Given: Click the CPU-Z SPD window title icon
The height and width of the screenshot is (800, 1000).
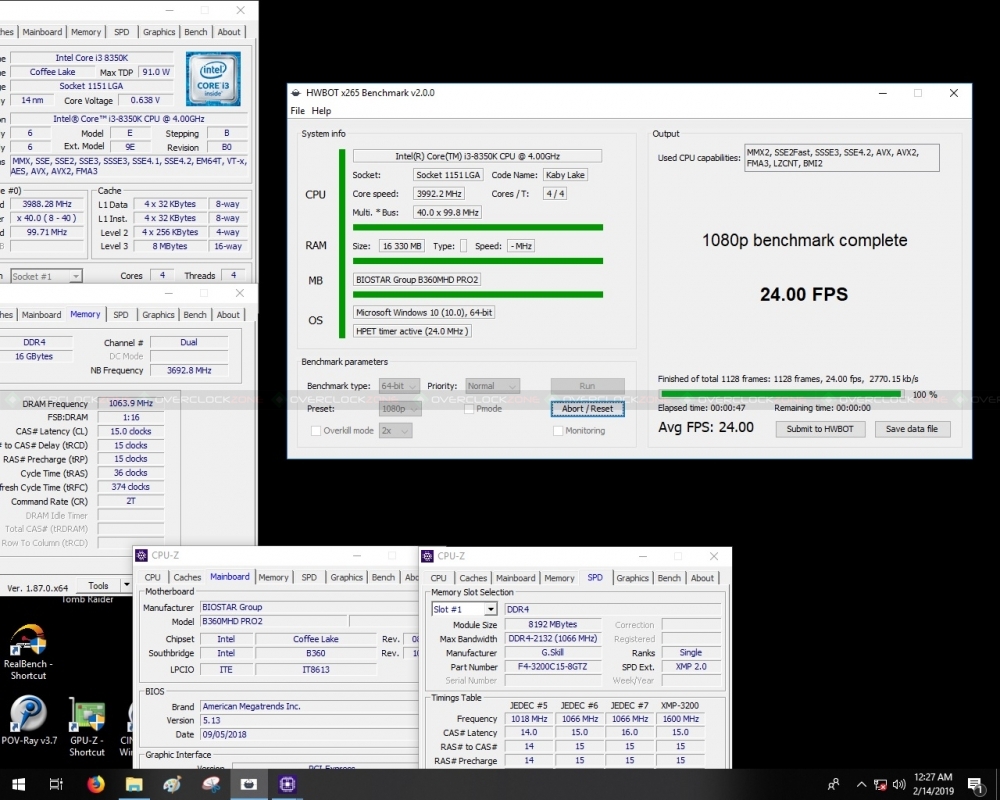Looking at the screenshot, I should 427,556.
